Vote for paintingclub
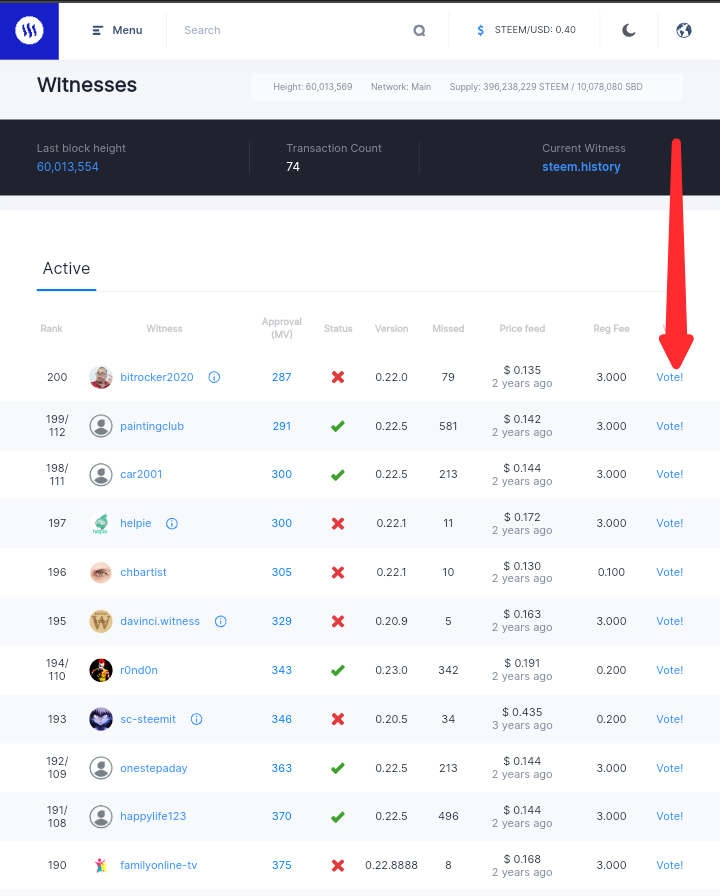Viewport: 720px width, 896px height. click(x=669, y=426)
